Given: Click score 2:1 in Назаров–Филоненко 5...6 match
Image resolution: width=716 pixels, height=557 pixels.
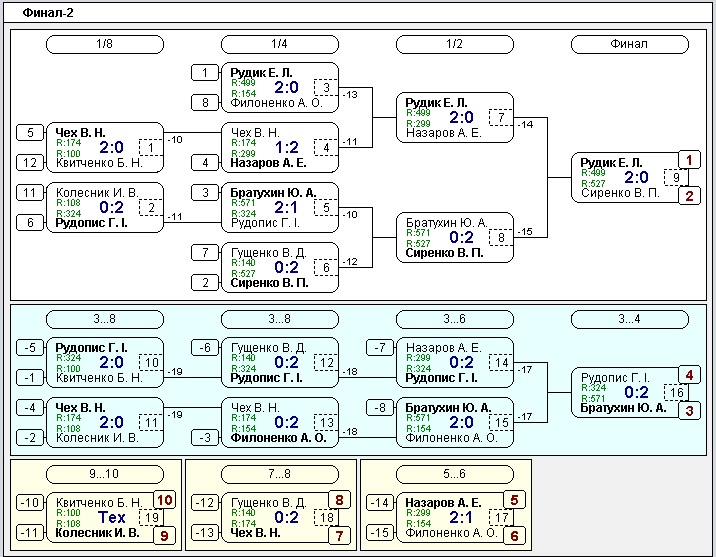Looking at the screenshot, I should click(461, 517).
